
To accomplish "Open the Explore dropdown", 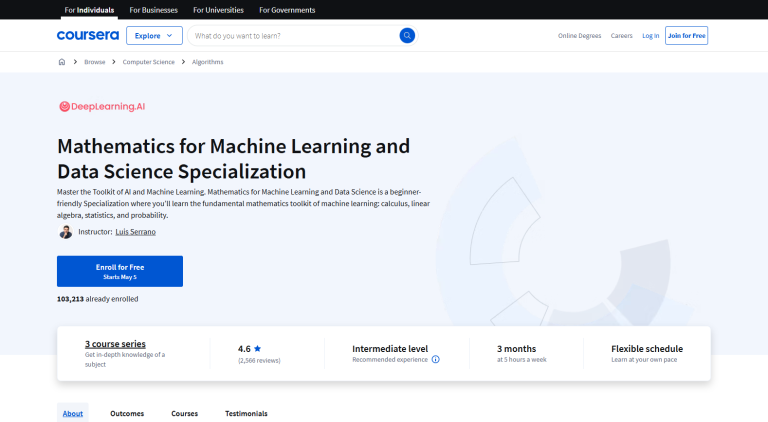I will point(154,35).
